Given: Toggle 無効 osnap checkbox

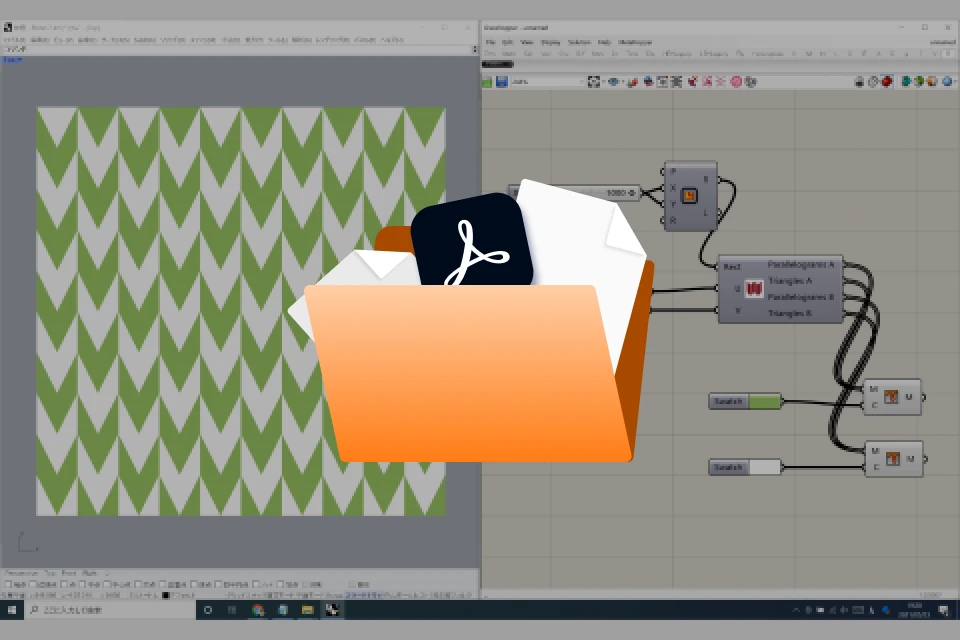Looking at the screenshot, I should click(x=352, y=585).
